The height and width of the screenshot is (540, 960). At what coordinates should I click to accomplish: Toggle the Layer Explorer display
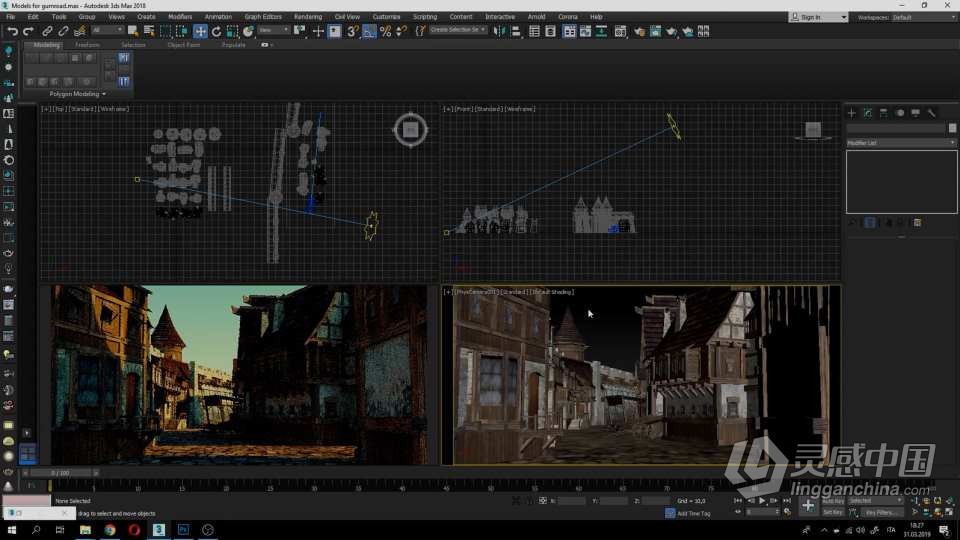click(550, 31)
